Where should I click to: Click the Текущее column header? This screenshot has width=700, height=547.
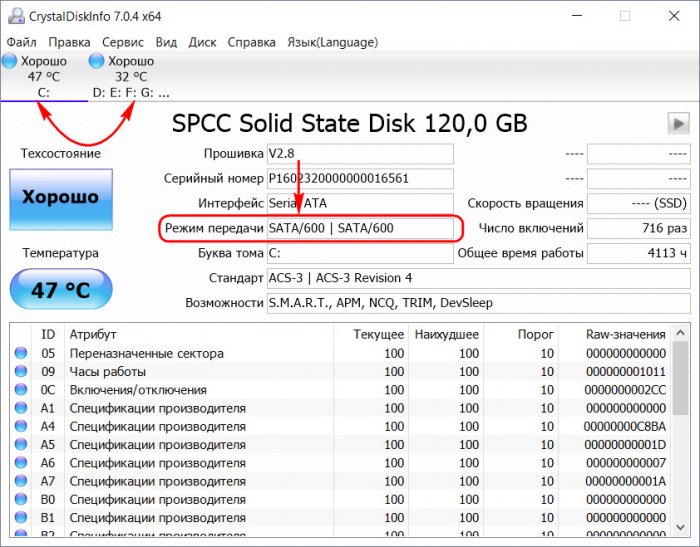[x=371, y=334]
